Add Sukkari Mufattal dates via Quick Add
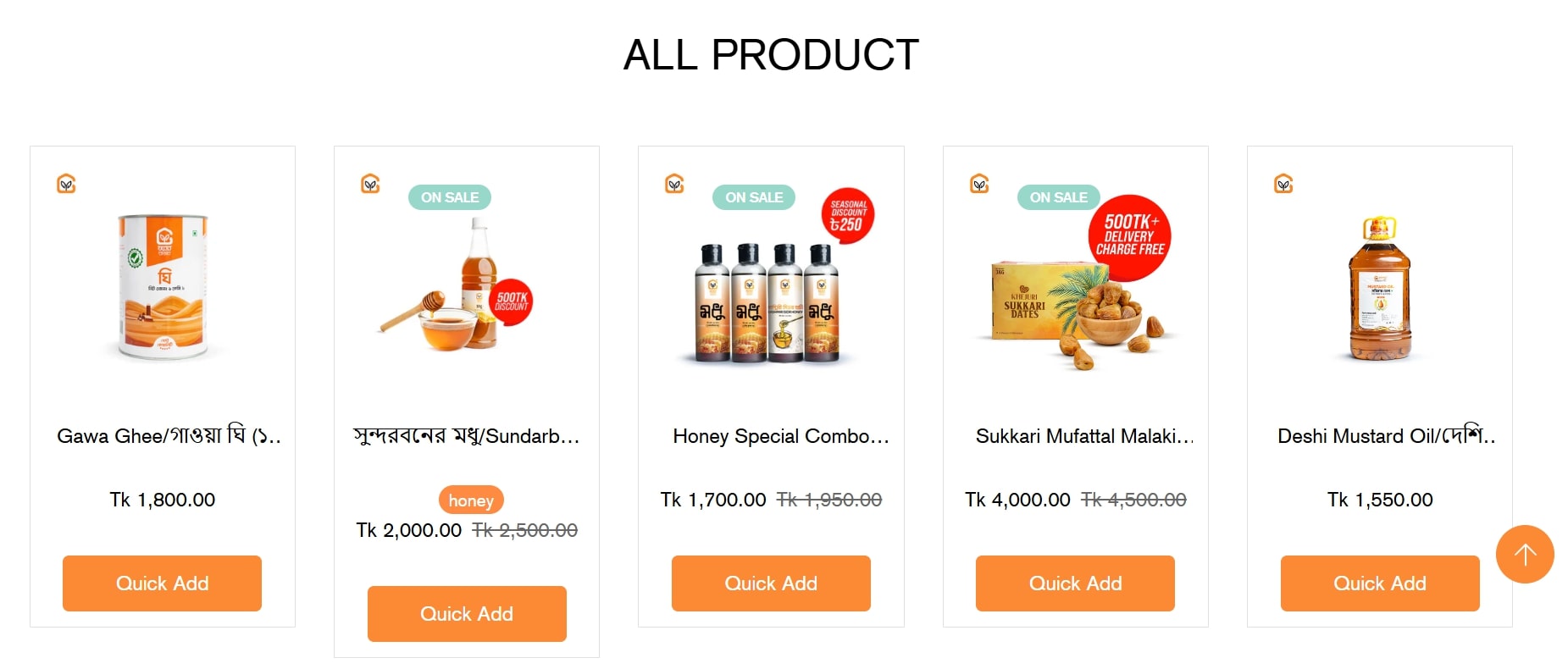1568x669 pixels. pyautogui.click(x=1075, y=583)
